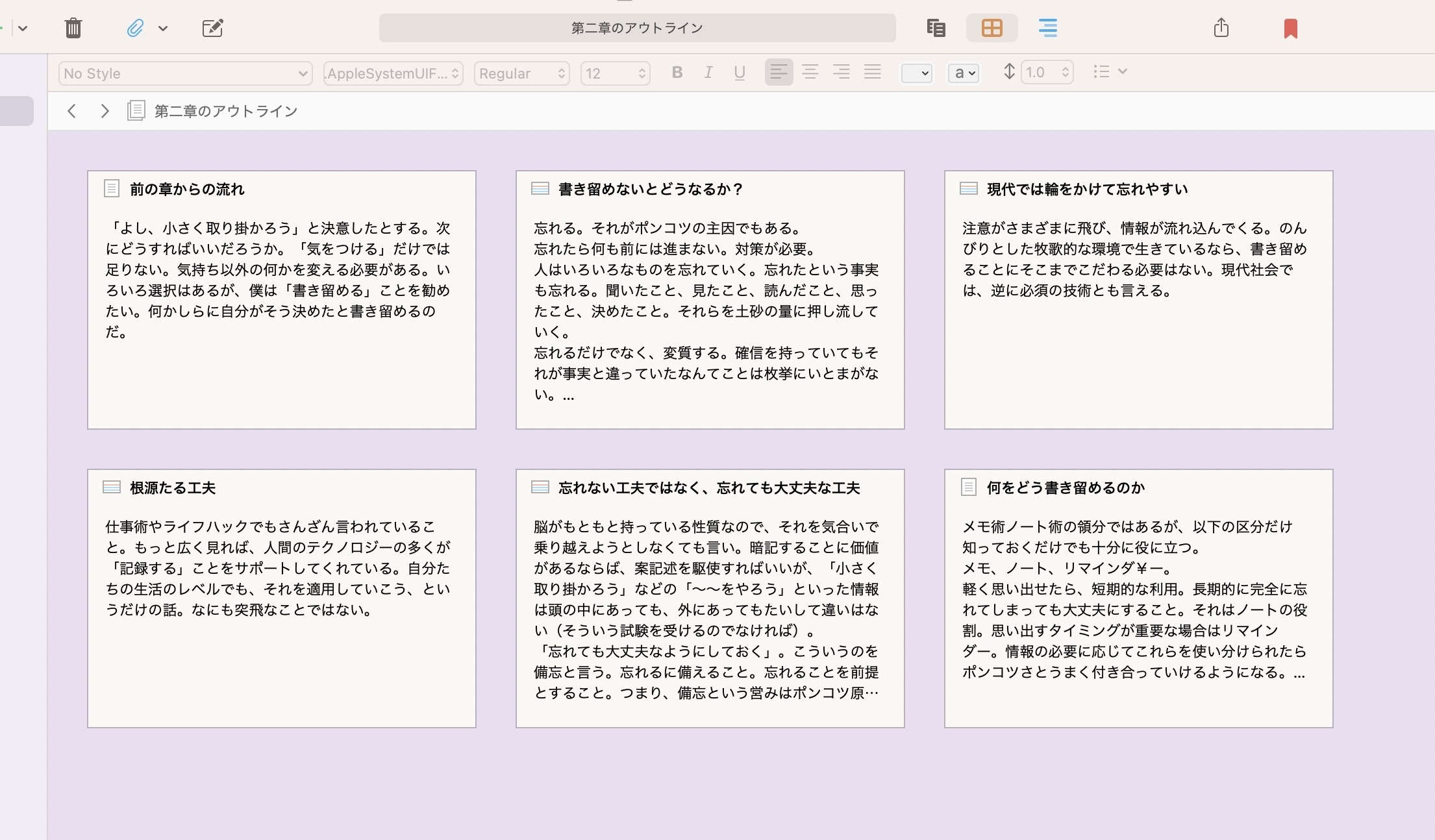Image resolution: width=1435 pixels, height=840 pixels.
Task: Toggle italic formatting
Action: [708, 73]
